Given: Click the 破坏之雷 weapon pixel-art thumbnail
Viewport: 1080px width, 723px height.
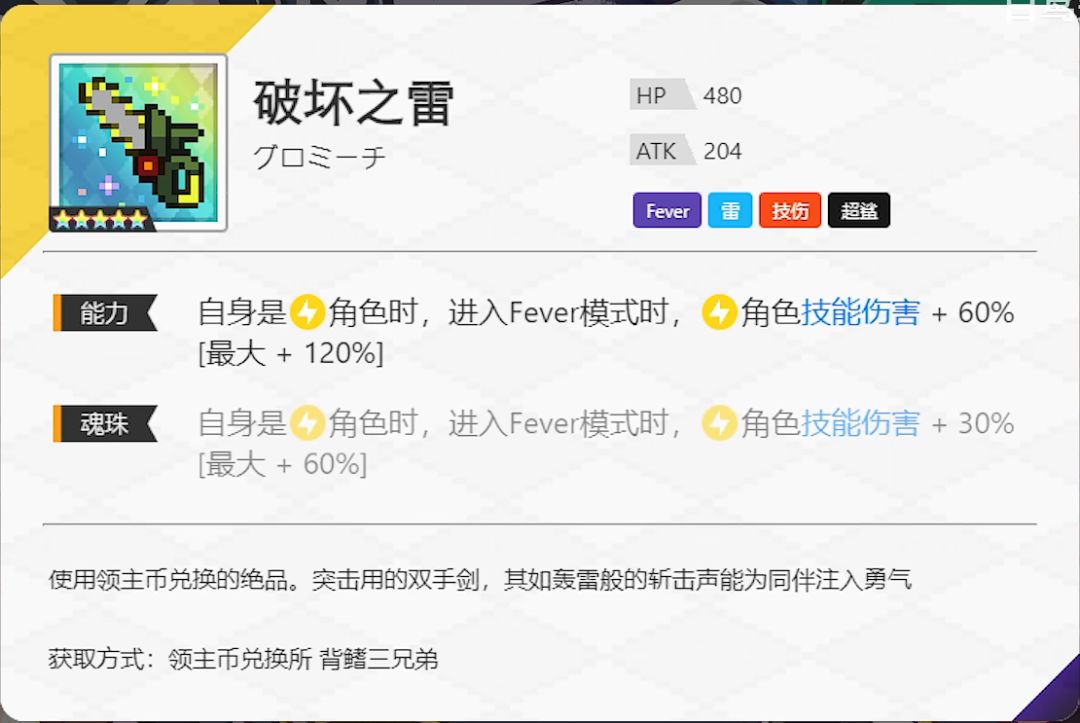Looking at the screenshot, I should point(138,143).
